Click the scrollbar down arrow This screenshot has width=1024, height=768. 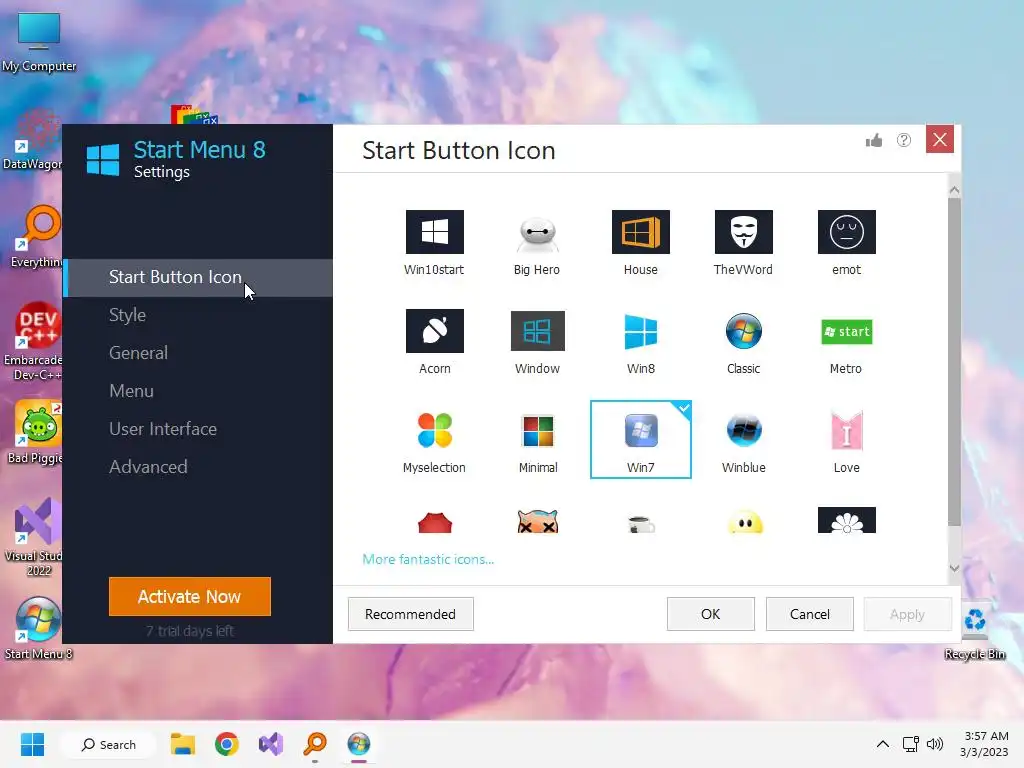954,568
